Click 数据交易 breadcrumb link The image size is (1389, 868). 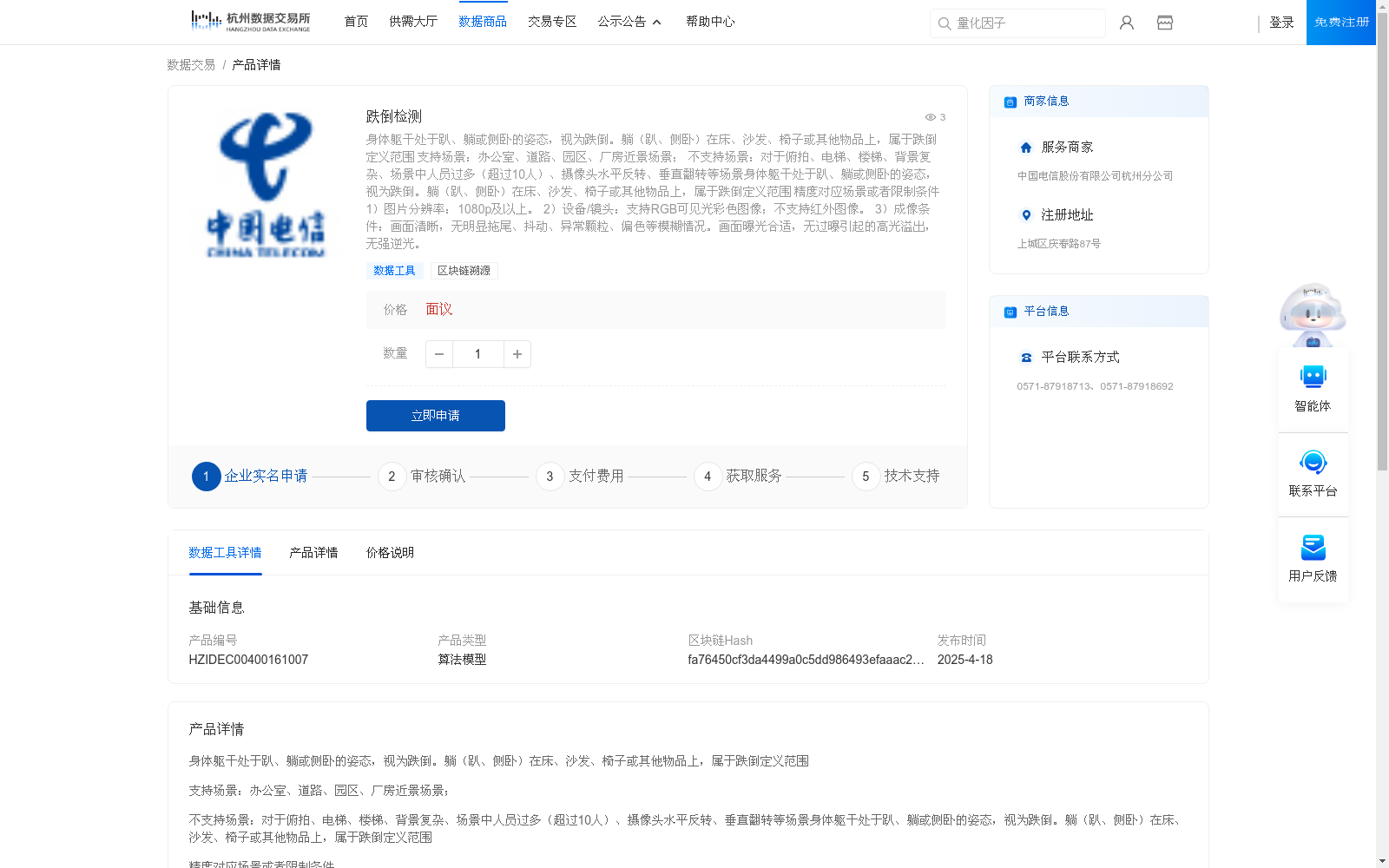point(191,65)
